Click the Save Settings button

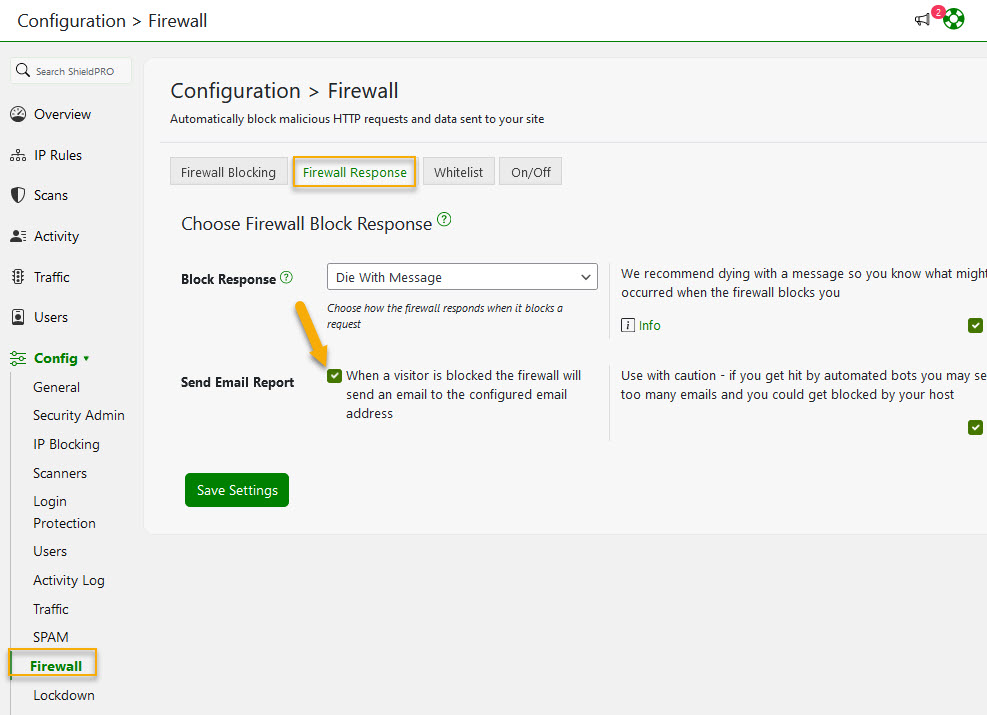tap(236, 490)
